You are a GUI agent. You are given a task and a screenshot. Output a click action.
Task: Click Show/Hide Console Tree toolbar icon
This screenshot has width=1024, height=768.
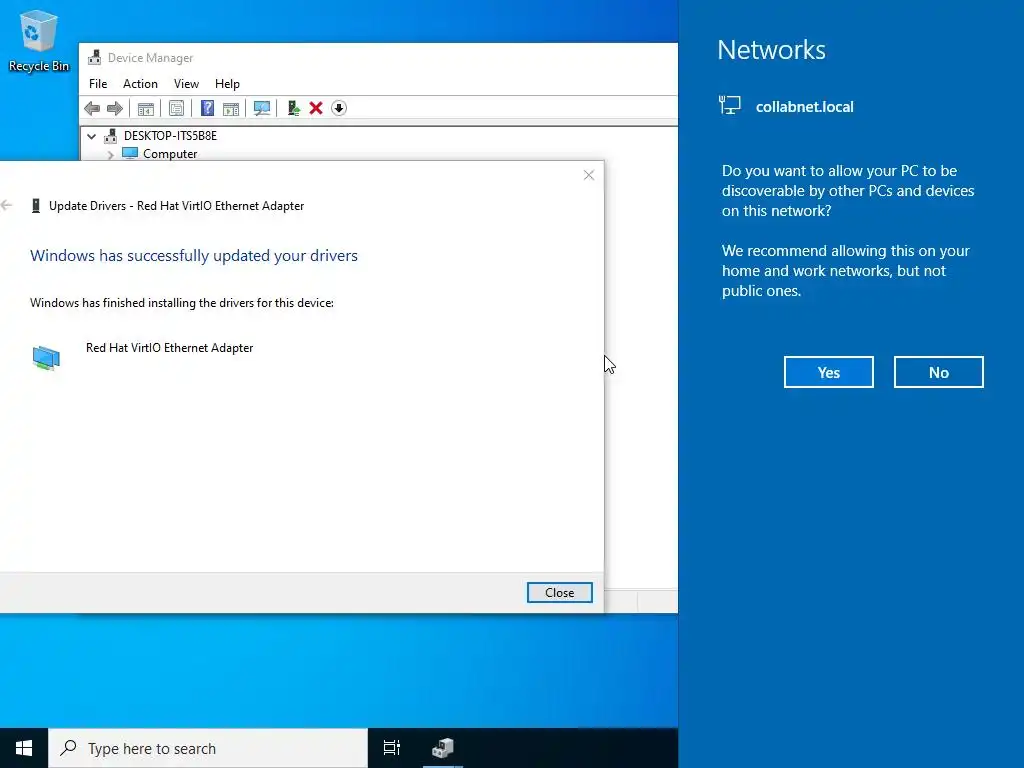tap(146, 108)
